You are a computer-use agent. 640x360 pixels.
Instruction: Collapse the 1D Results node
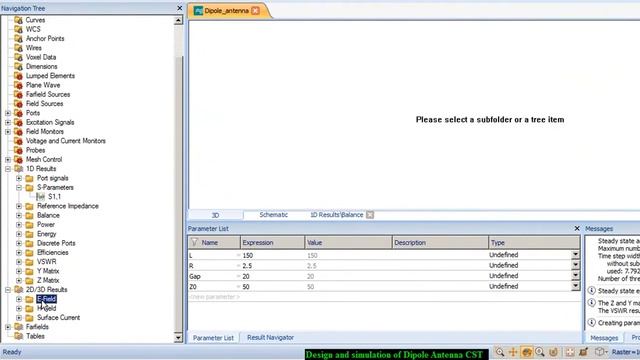coord(8,169)
